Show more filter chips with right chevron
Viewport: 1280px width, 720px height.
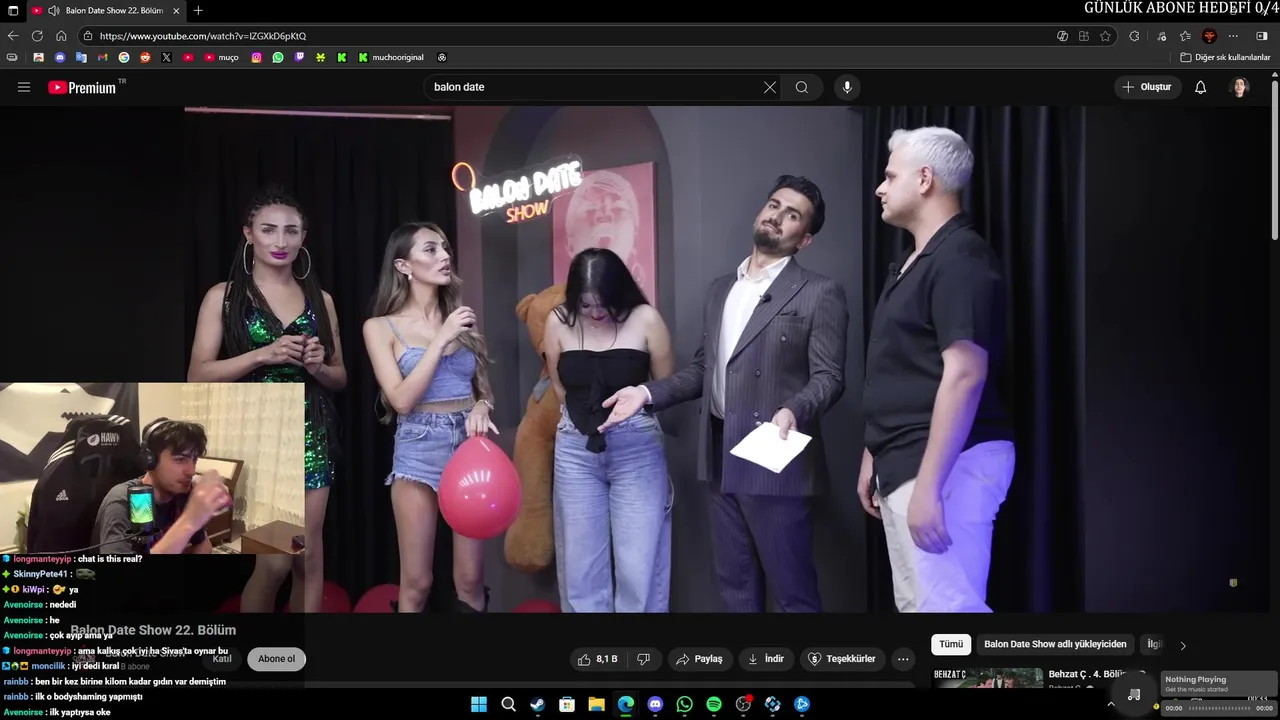pos(1183,646)
